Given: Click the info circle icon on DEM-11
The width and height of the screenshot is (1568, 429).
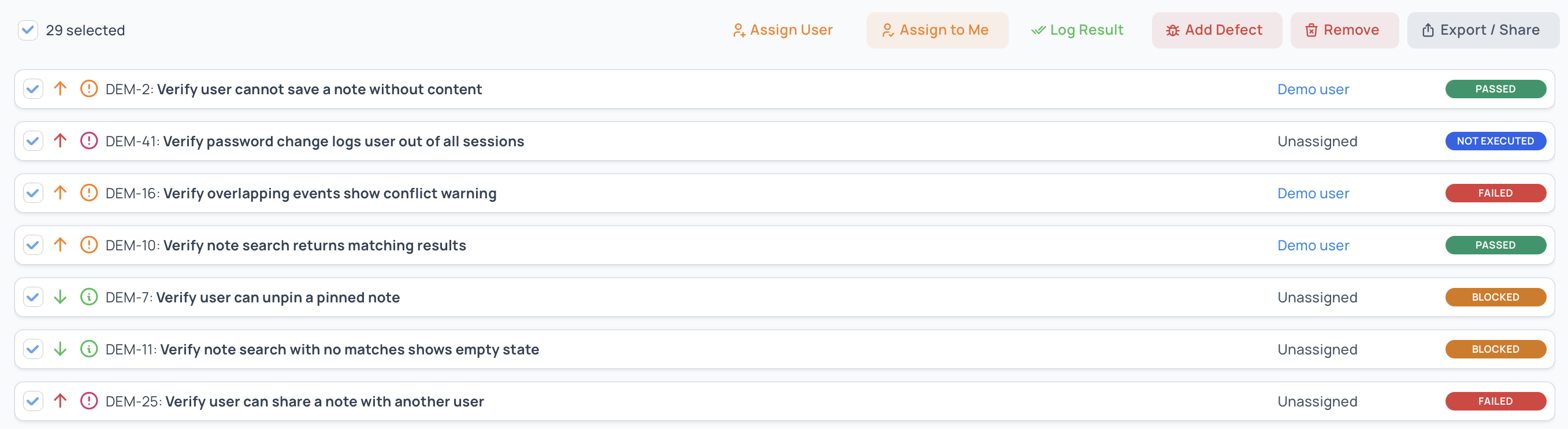Looking at the screenshot, I should 89,349.
